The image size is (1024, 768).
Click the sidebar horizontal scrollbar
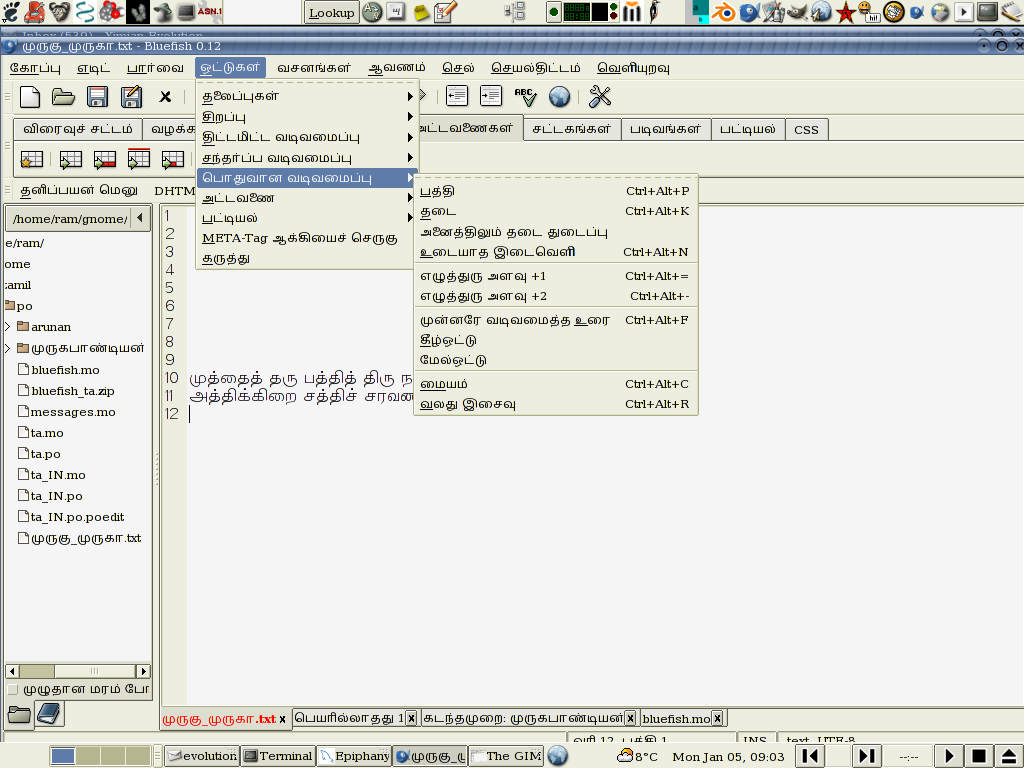click(x=78, y=671)
